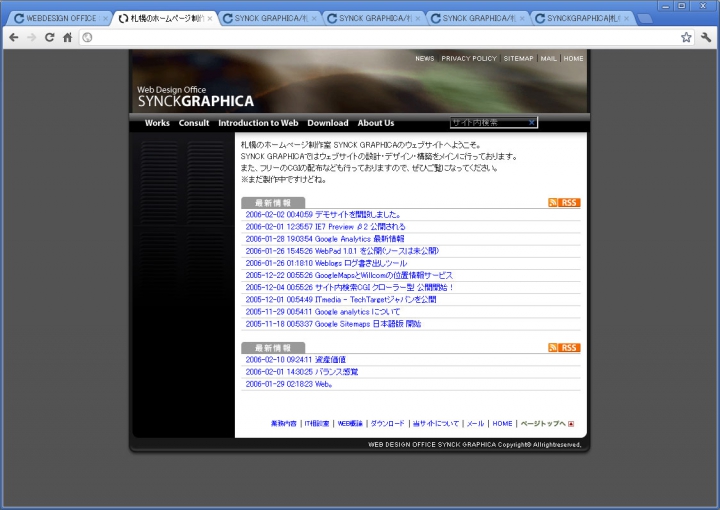Open Google analytics について entry
This screenshot has width=720, height=510.
(x=322, y=312)
